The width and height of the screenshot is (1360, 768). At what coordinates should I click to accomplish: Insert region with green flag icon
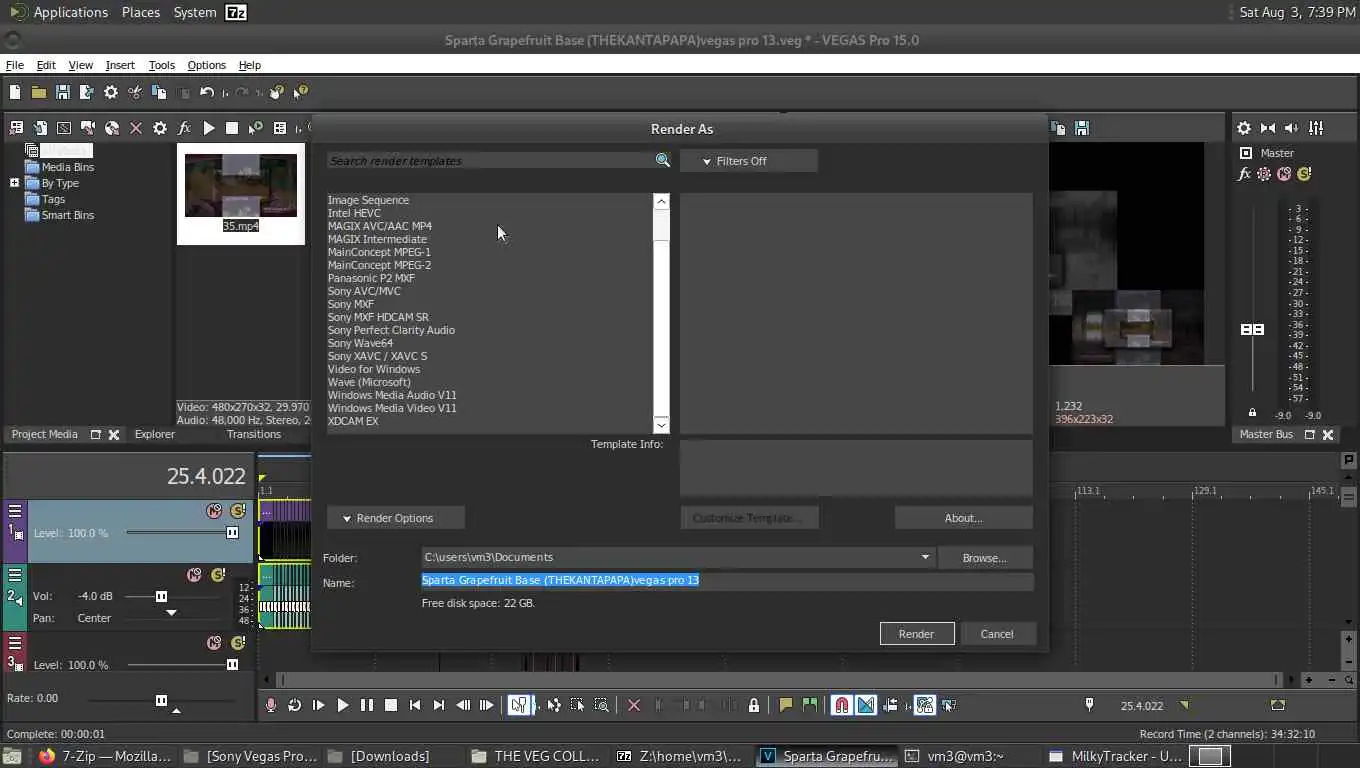tap(810, 705)
